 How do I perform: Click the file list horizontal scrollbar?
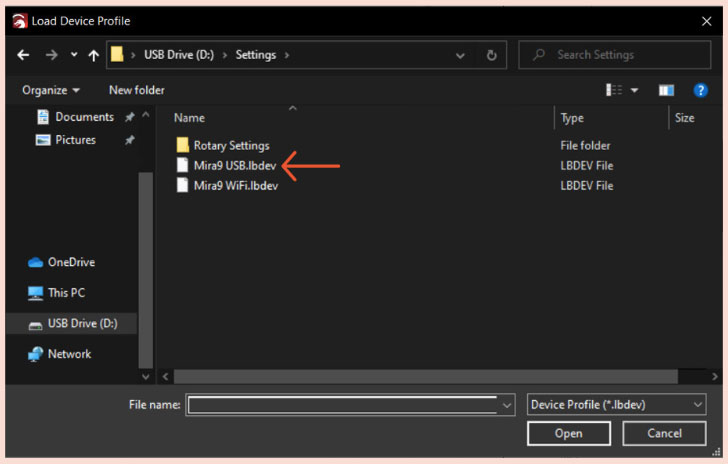click(x=426, y=377)
